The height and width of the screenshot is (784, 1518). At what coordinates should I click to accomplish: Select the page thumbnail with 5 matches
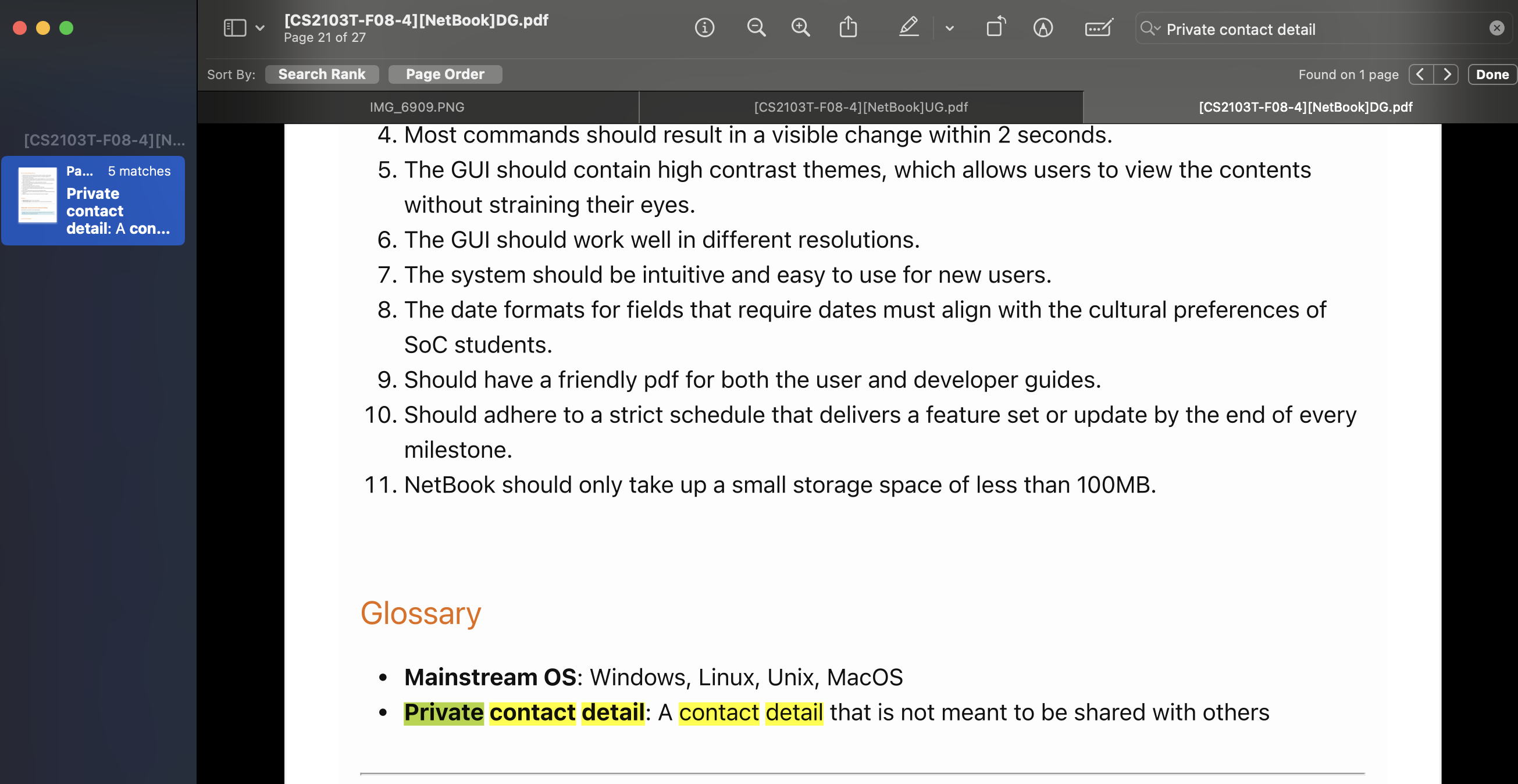point(93,201)
